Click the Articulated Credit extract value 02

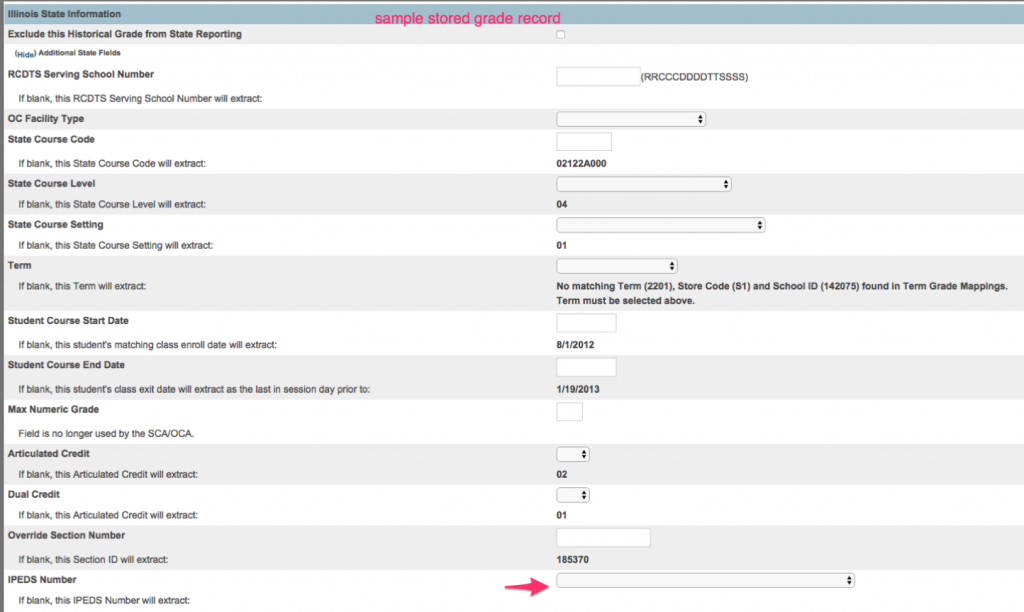coord(562,475)
